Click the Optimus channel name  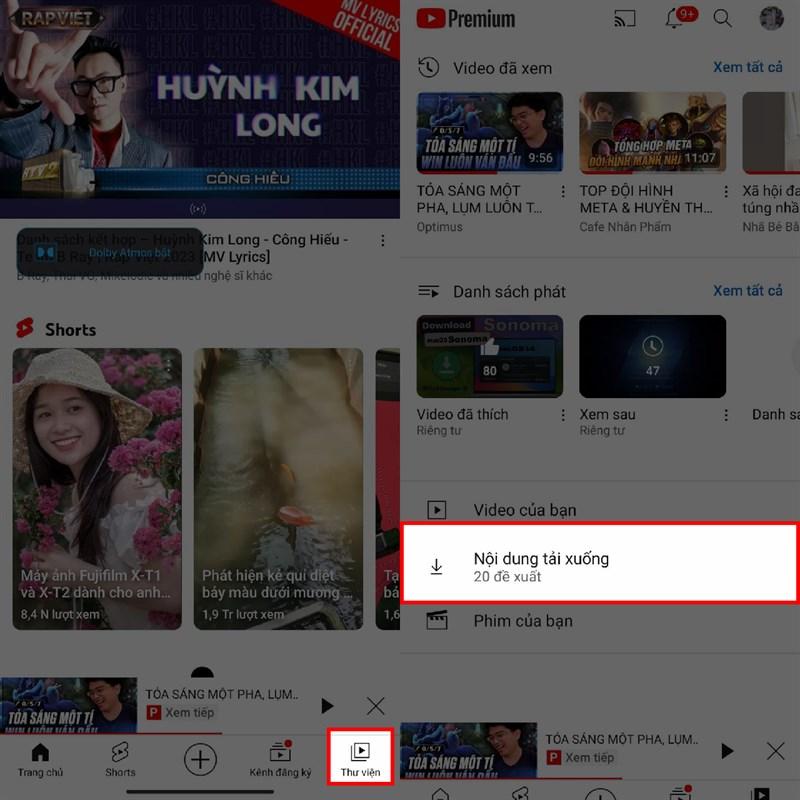pyautogui.click(x=439, y=227)
